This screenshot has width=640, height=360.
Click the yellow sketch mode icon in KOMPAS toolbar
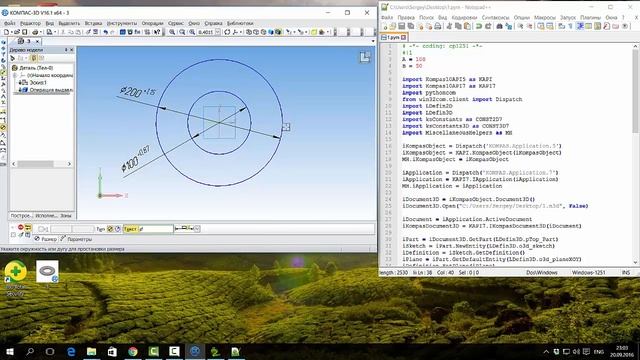314,32
